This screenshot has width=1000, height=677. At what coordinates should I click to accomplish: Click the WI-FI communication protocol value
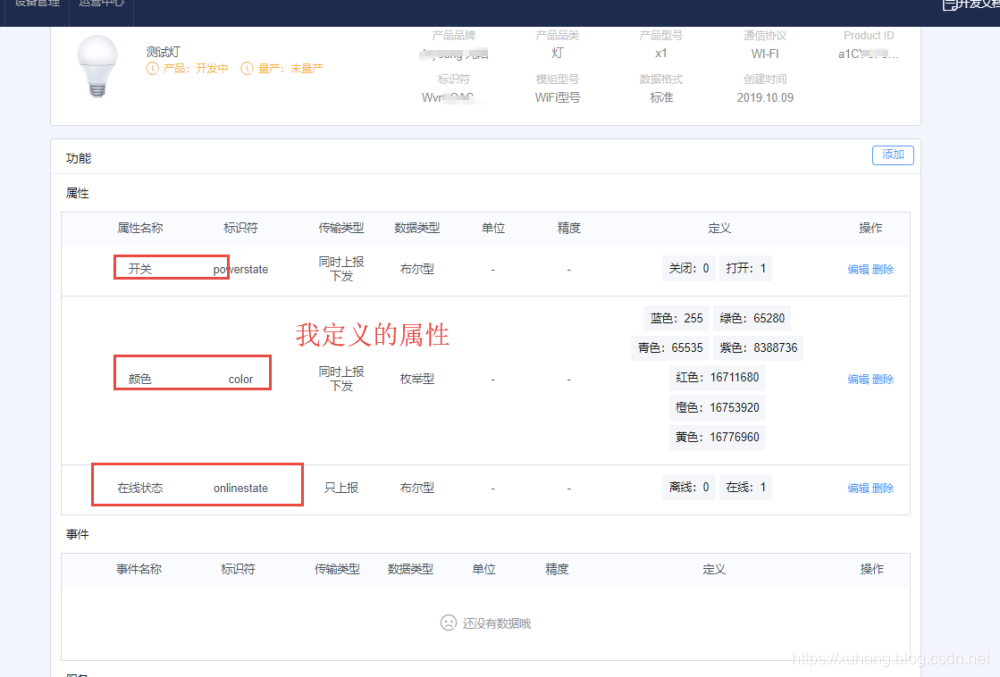[765, 54]
